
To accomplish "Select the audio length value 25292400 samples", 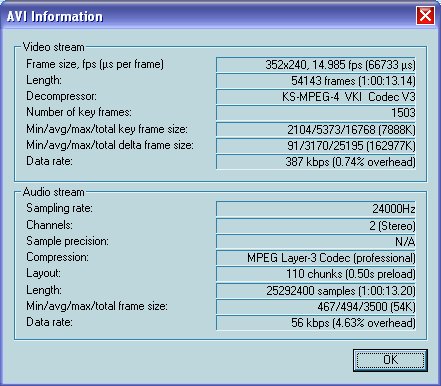I will (316, 291).
